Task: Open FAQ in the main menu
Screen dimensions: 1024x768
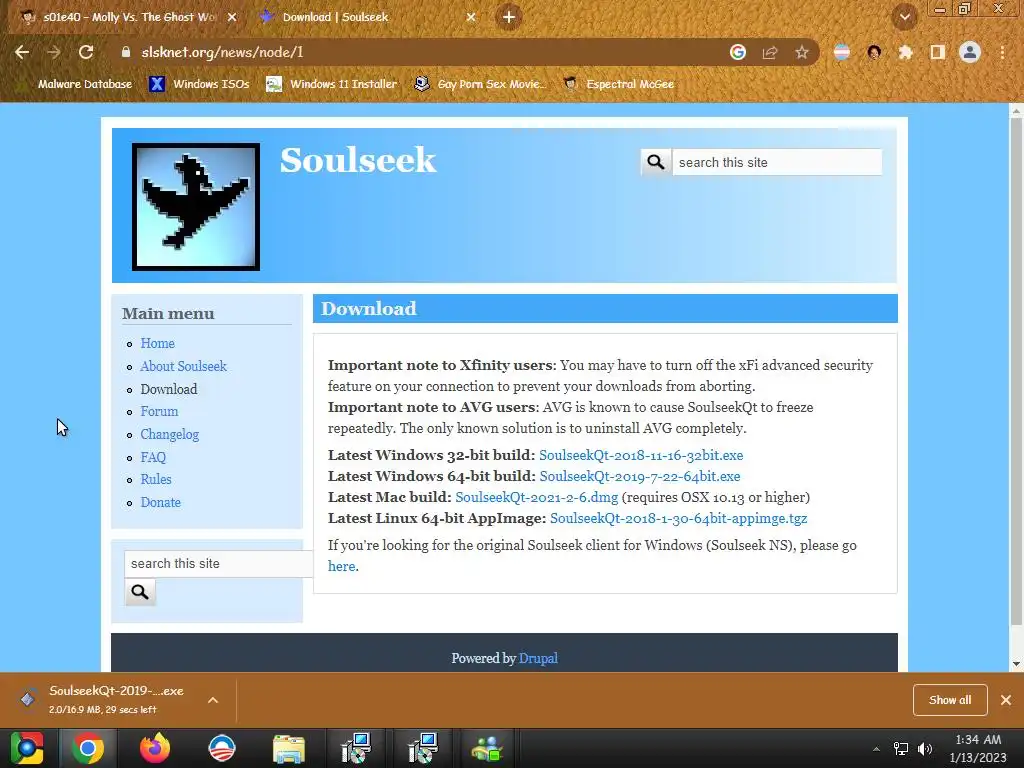Action: coord(153,457)
